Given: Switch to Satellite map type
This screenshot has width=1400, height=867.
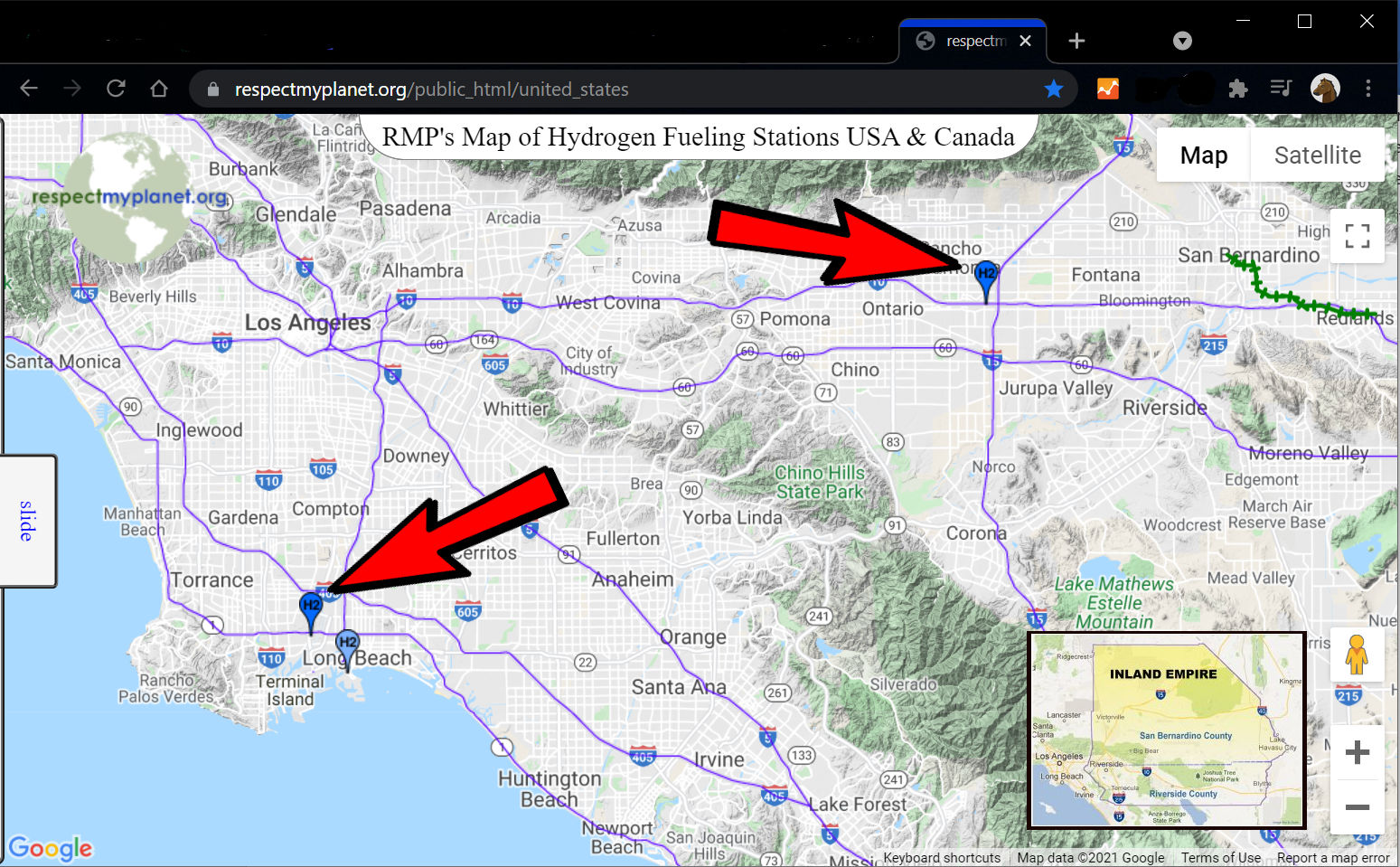Looking at the screenshot, I should 1317,155.
